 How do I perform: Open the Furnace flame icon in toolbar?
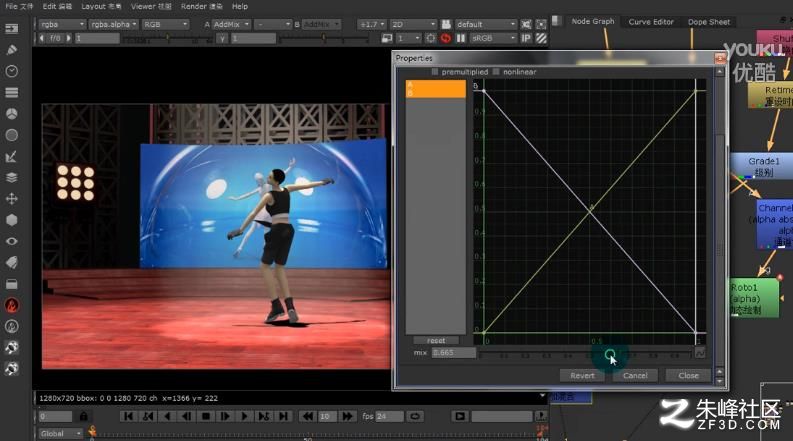12,305
